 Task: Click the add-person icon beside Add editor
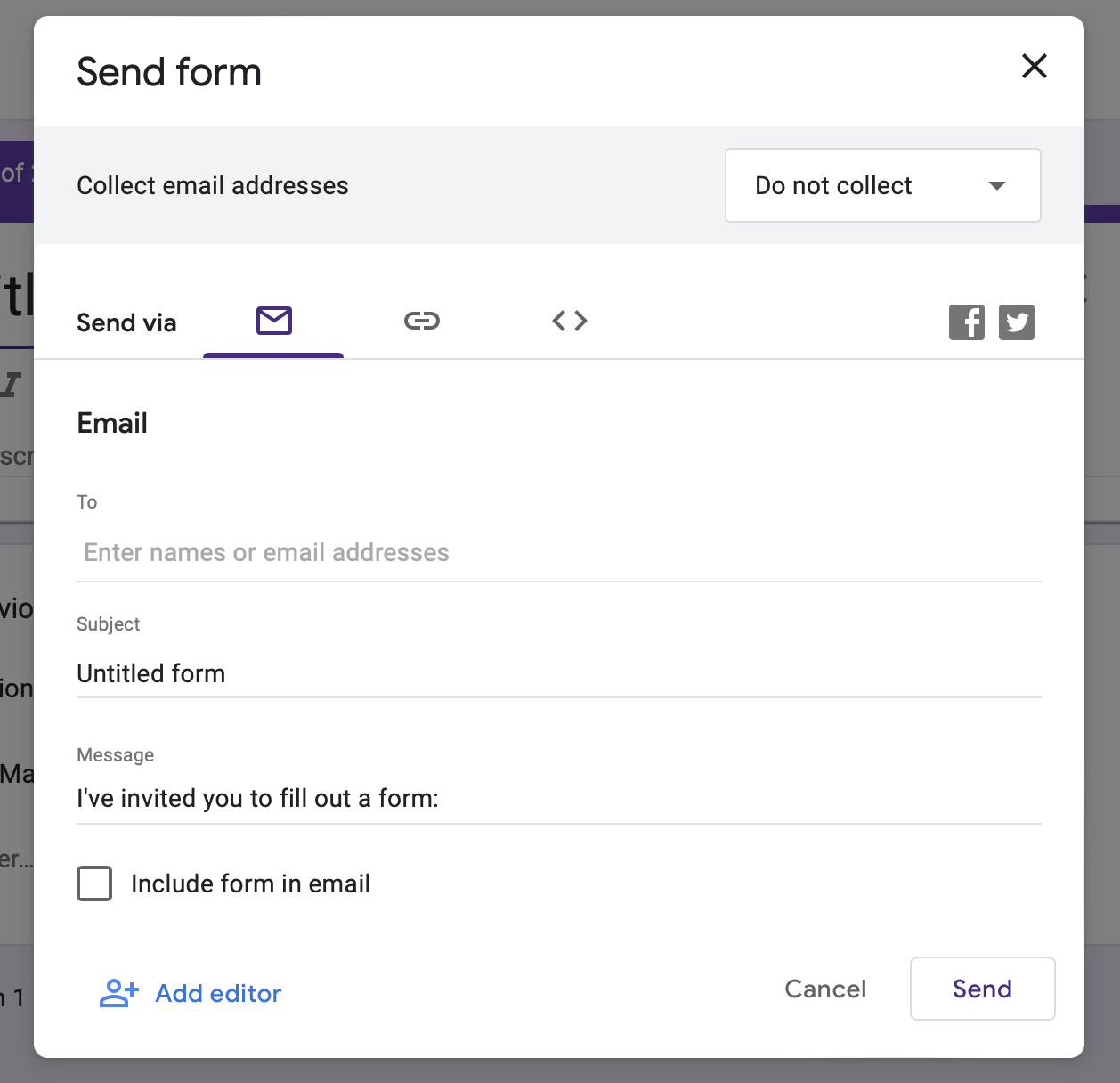[x=119, y=993]
